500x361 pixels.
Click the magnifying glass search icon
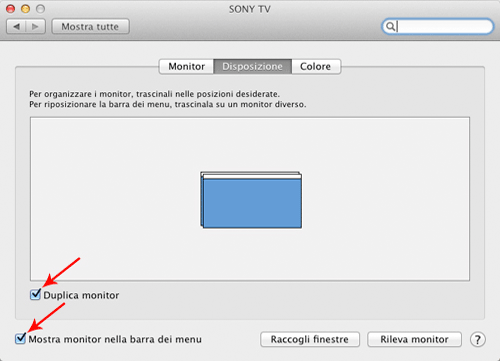click(390, 26)
